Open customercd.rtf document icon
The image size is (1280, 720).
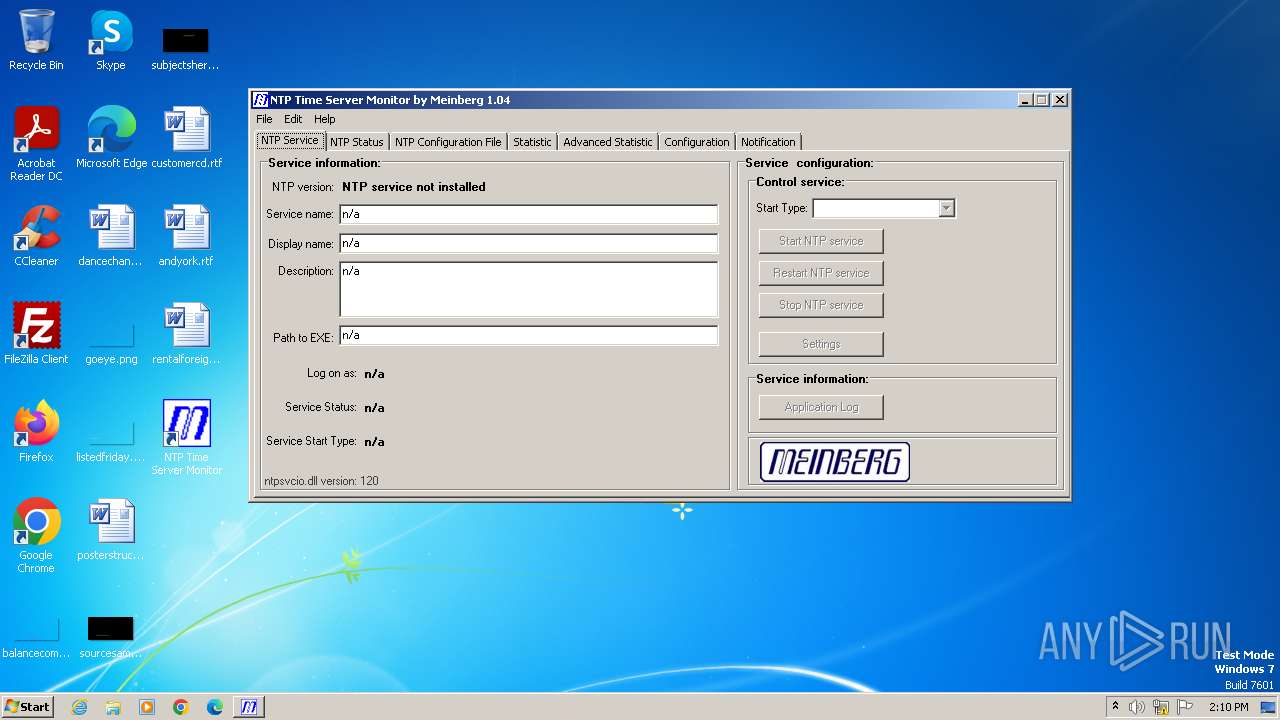[x=187, y=138]
